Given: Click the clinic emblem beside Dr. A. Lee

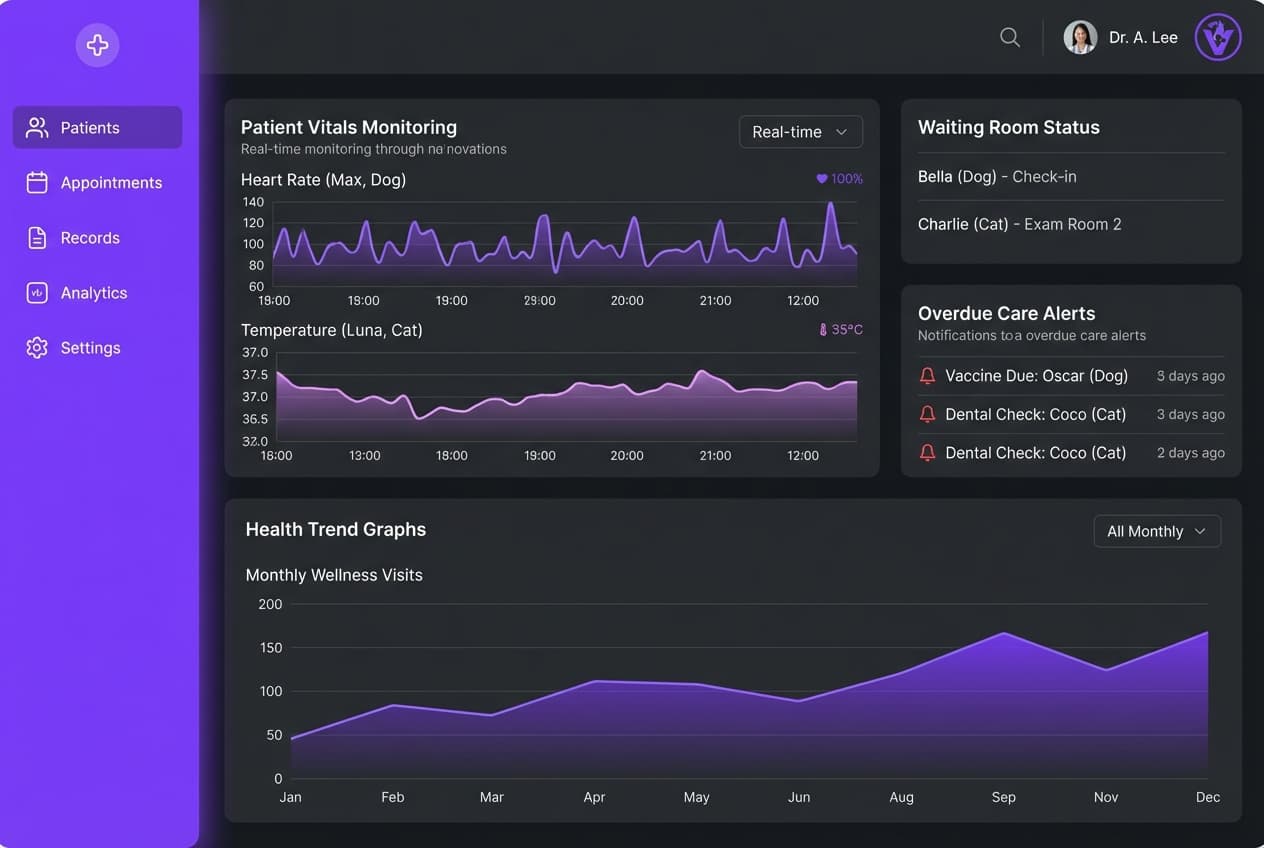Looking at the screenshot, I should [x=1218, y=37].
